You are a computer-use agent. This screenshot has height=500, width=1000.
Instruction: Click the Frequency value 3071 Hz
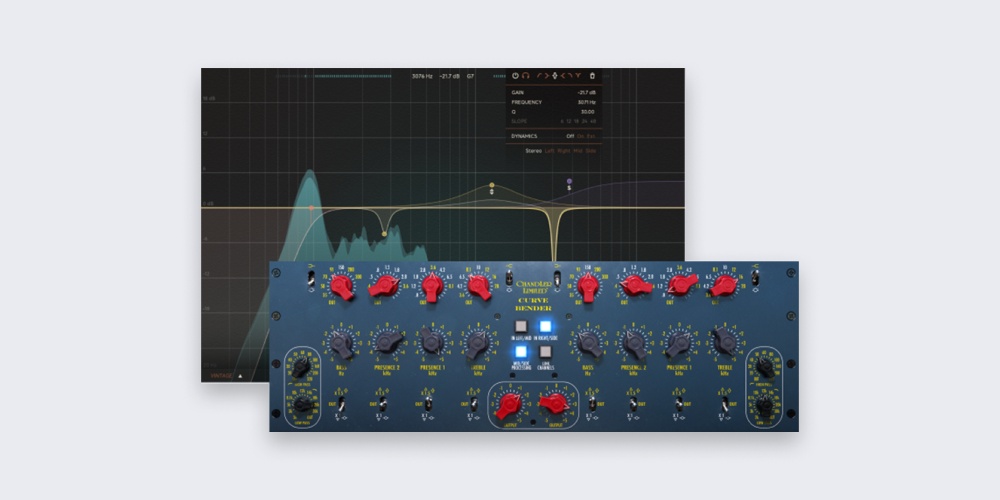[587, 101]
